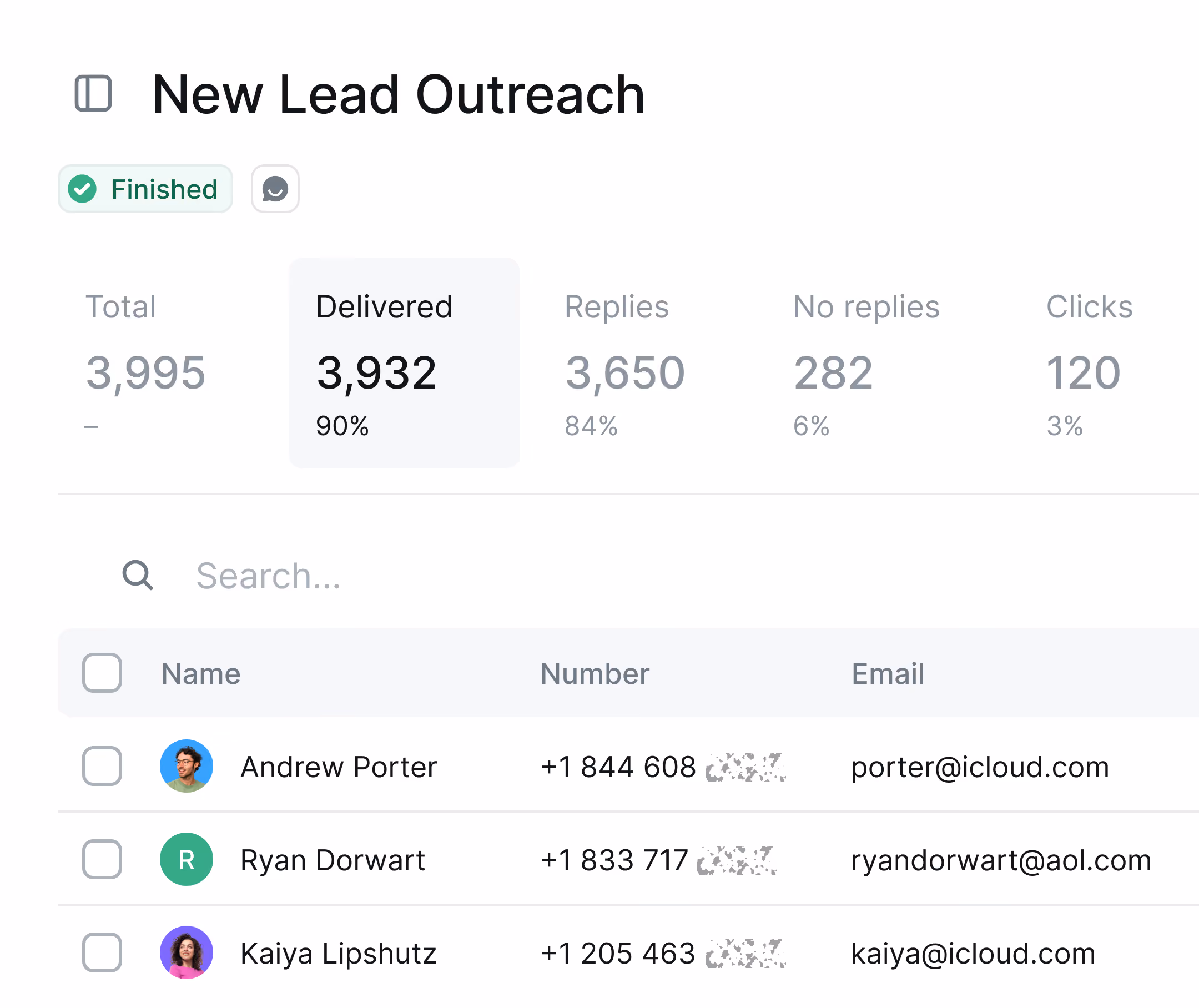Click the magnifying glass search icon
This screenshot has height=1008, width=1199.
(x=138, y=575)
